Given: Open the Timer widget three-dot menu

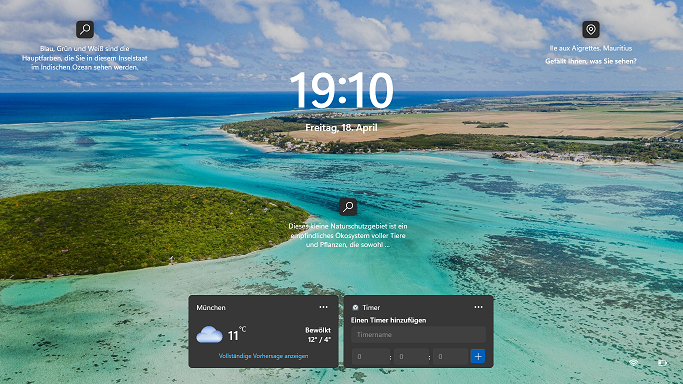Looking at the screenshot, I should click(478, 307).
